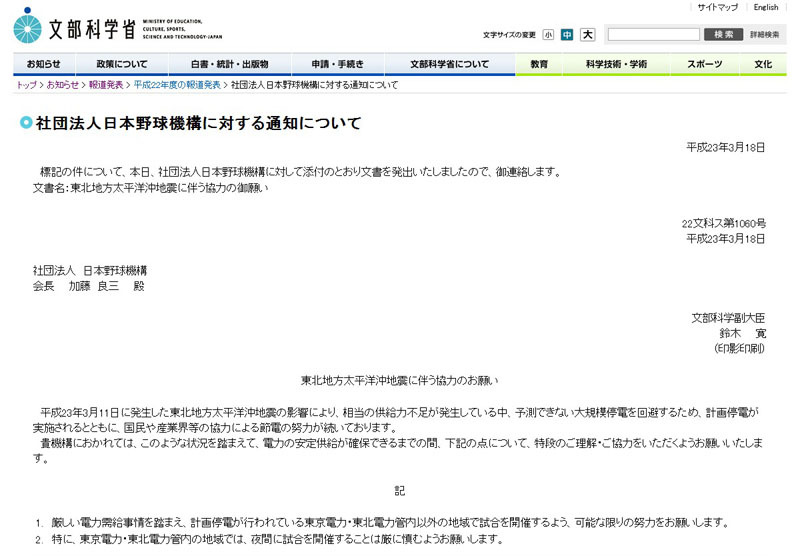Click the 検索 button
Image resolution: width=800 pixels, height=556 pixels.
pyautogui.click(x=723, y=34)
